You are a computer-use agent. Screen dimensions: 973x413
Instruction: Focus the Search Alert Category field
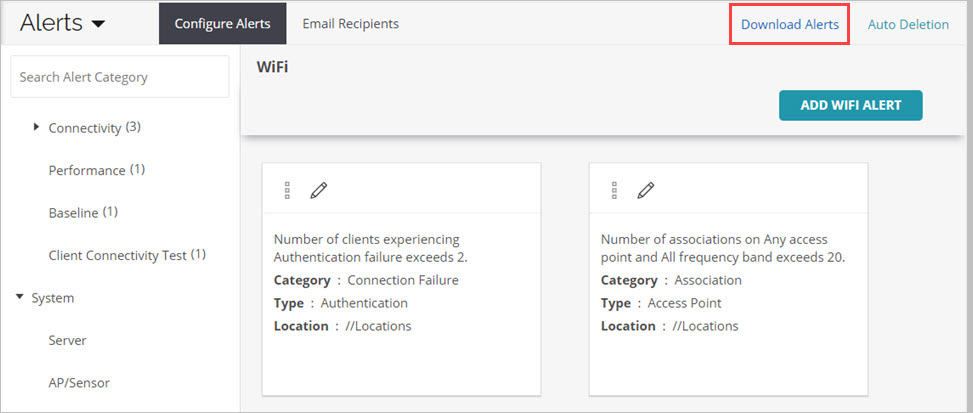tap(119, 77)
